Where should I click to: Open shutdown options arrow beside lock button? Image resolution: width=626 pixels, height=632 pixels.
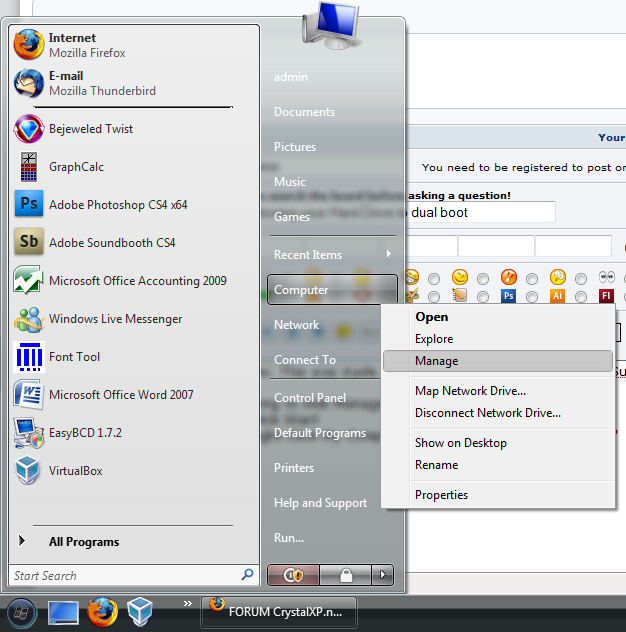[382, 575]
